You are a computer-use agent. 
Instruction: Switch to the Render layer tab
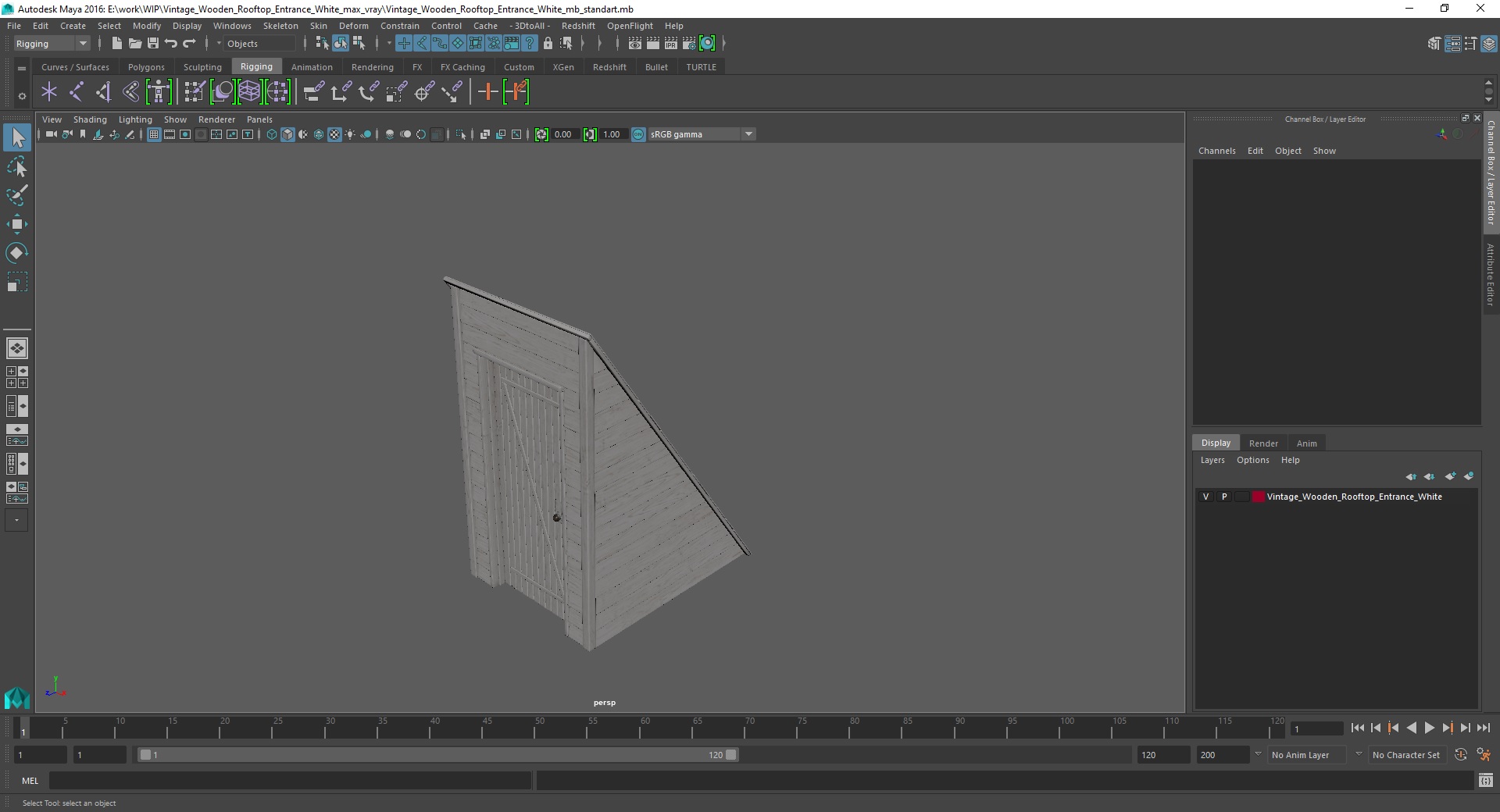[1263, 443]
